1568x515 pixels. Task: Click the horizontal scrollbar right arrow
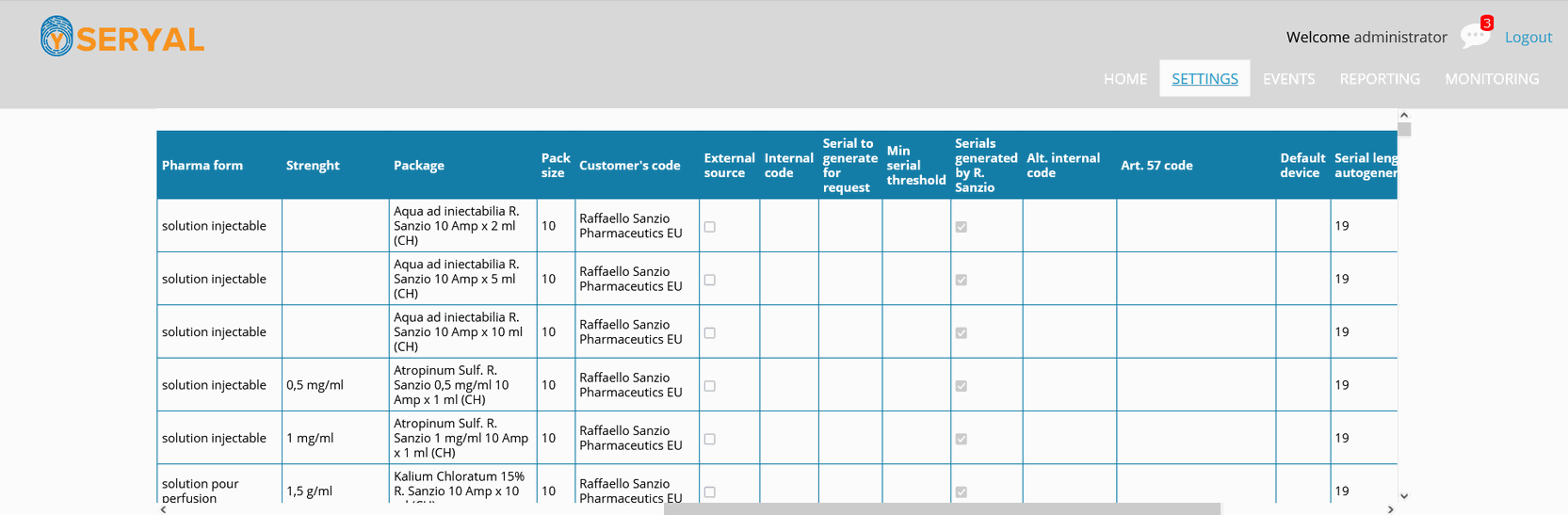(1391, 509)
